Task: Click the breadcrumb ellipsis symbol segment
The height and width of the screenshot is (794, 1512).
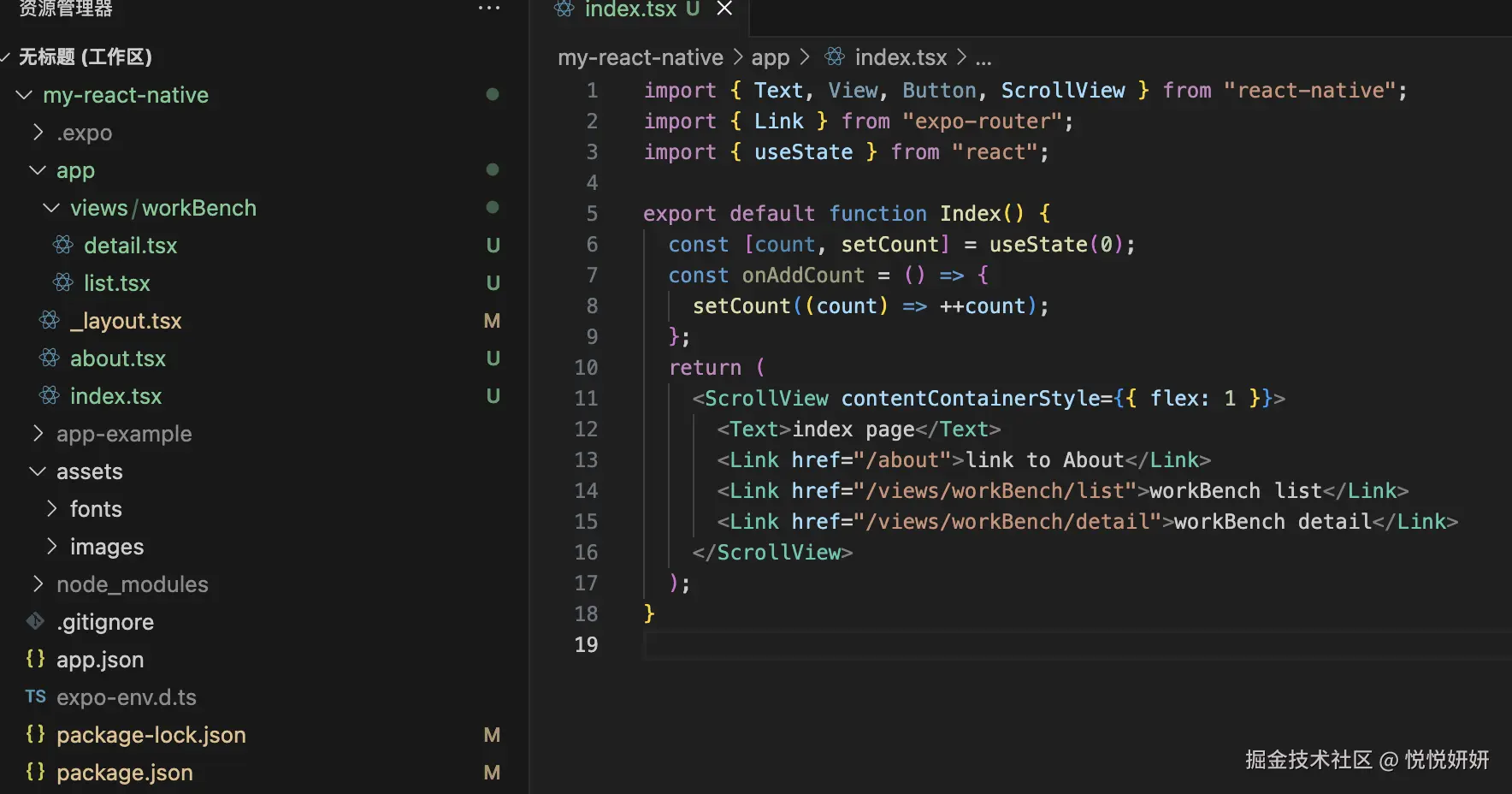Action: (x=983, y=60)
